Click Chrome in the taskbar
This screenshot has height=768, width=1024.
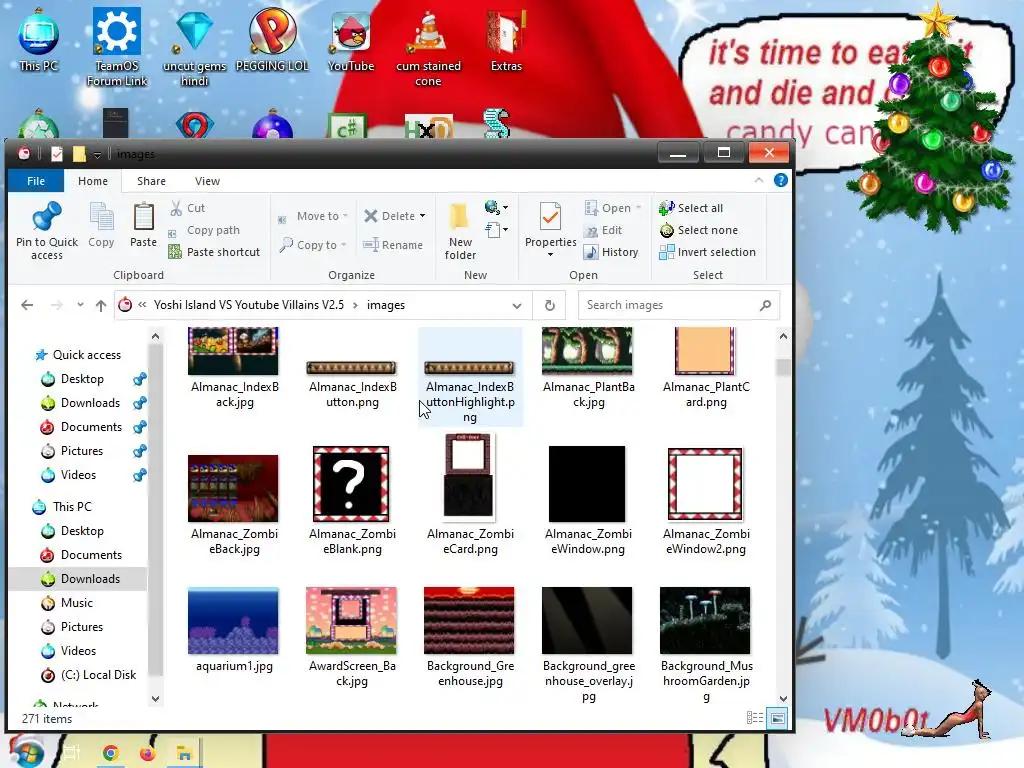[110, 753]
